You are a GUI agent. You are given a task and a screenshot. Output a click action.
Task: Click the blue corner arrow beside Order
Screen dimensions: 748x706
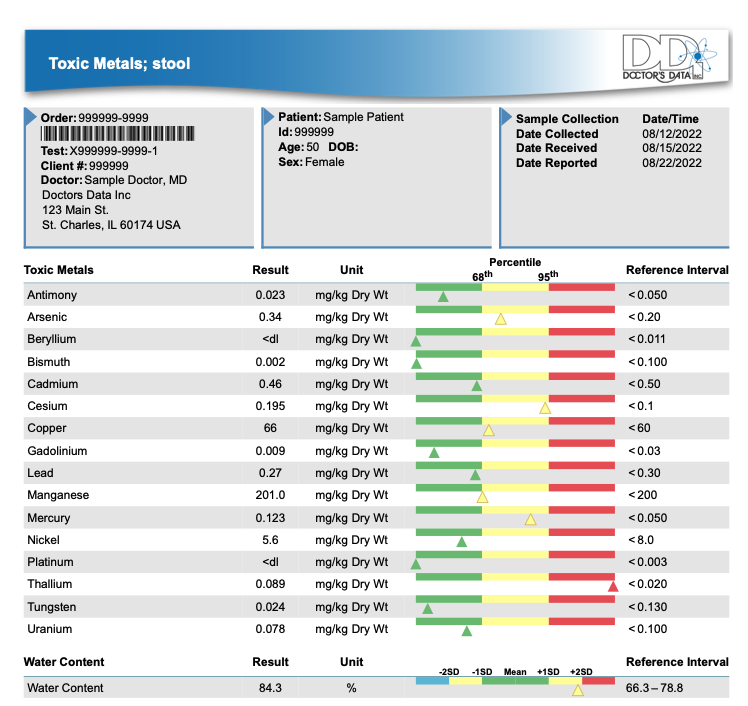point(31,117)
